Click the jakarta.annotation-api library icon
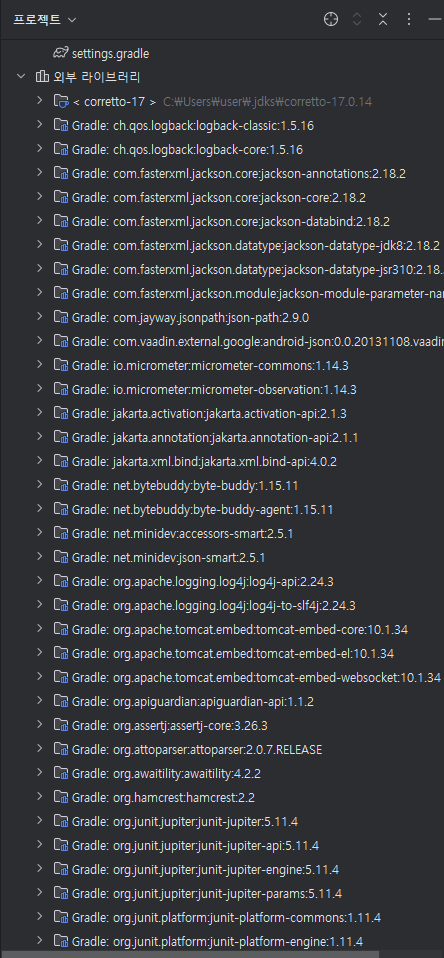Image resolution: width=444 pixels, height=958 pixels. (60, 437)
